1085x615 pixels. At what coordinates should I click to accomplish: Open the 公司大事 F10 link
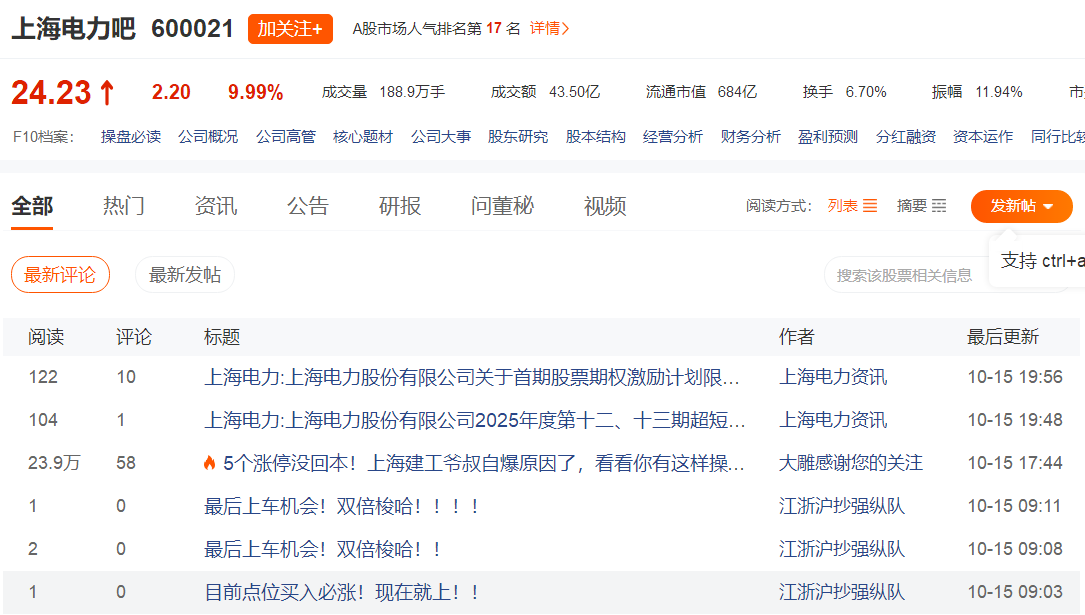tap(441, 137)
